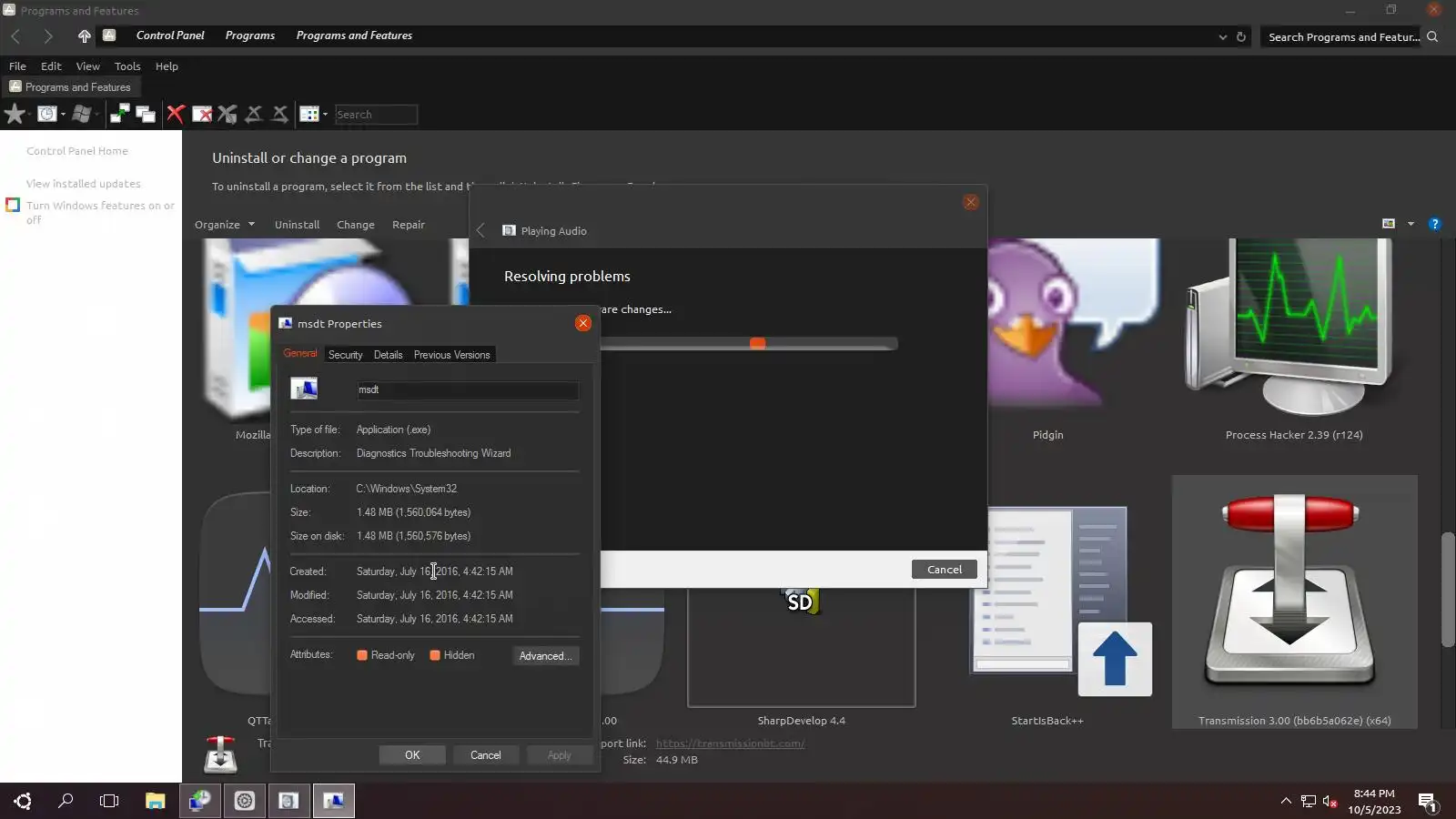1456x819 pixels.
Task: Open the Tools menu
Action: [x=127, y=66]
